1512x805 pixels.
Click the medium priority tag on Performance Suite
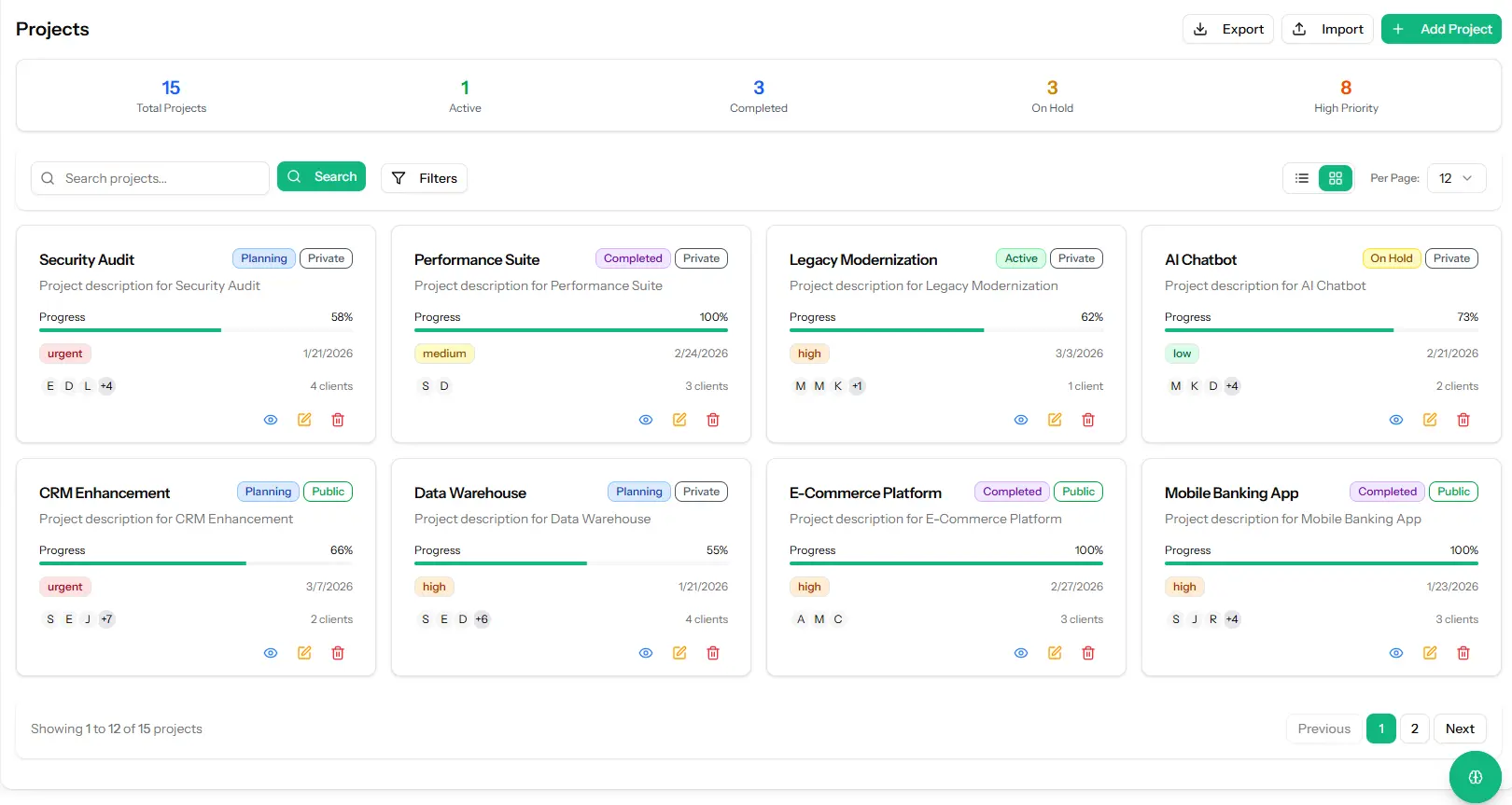(x=444, y=354)
